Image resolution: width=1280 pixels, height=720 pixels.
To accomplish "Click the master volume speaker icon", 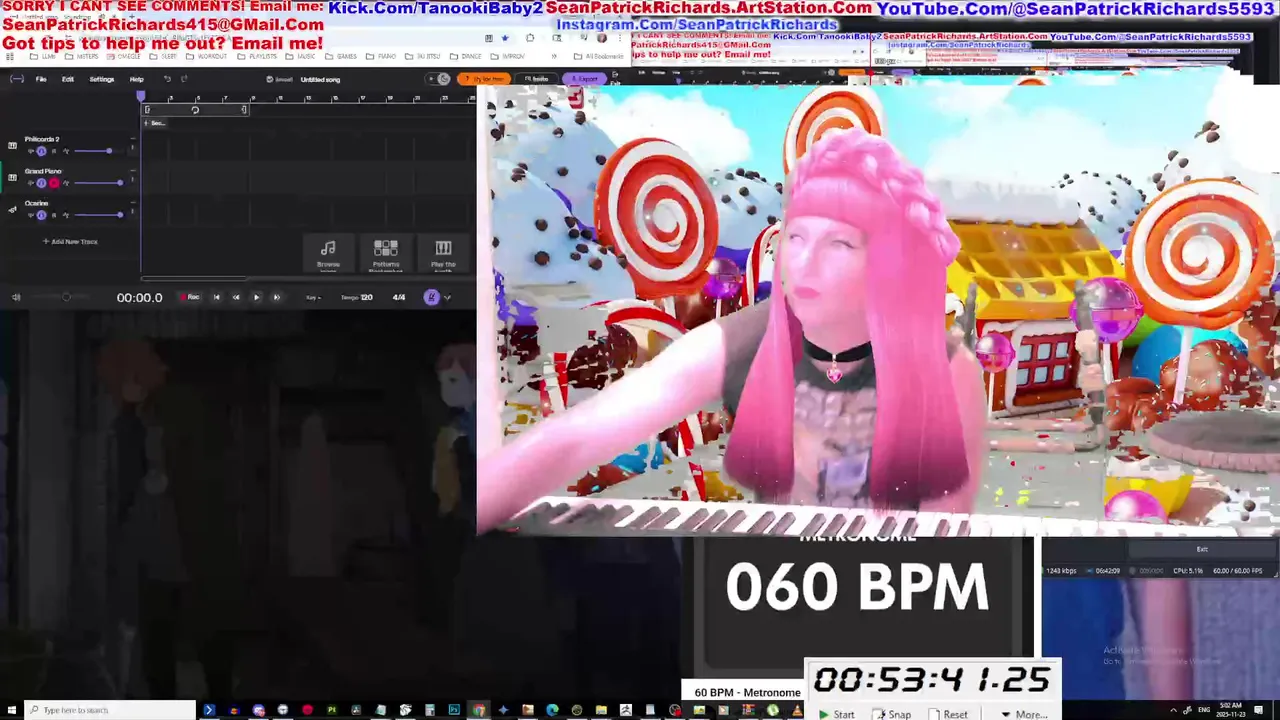I will 16,297.
